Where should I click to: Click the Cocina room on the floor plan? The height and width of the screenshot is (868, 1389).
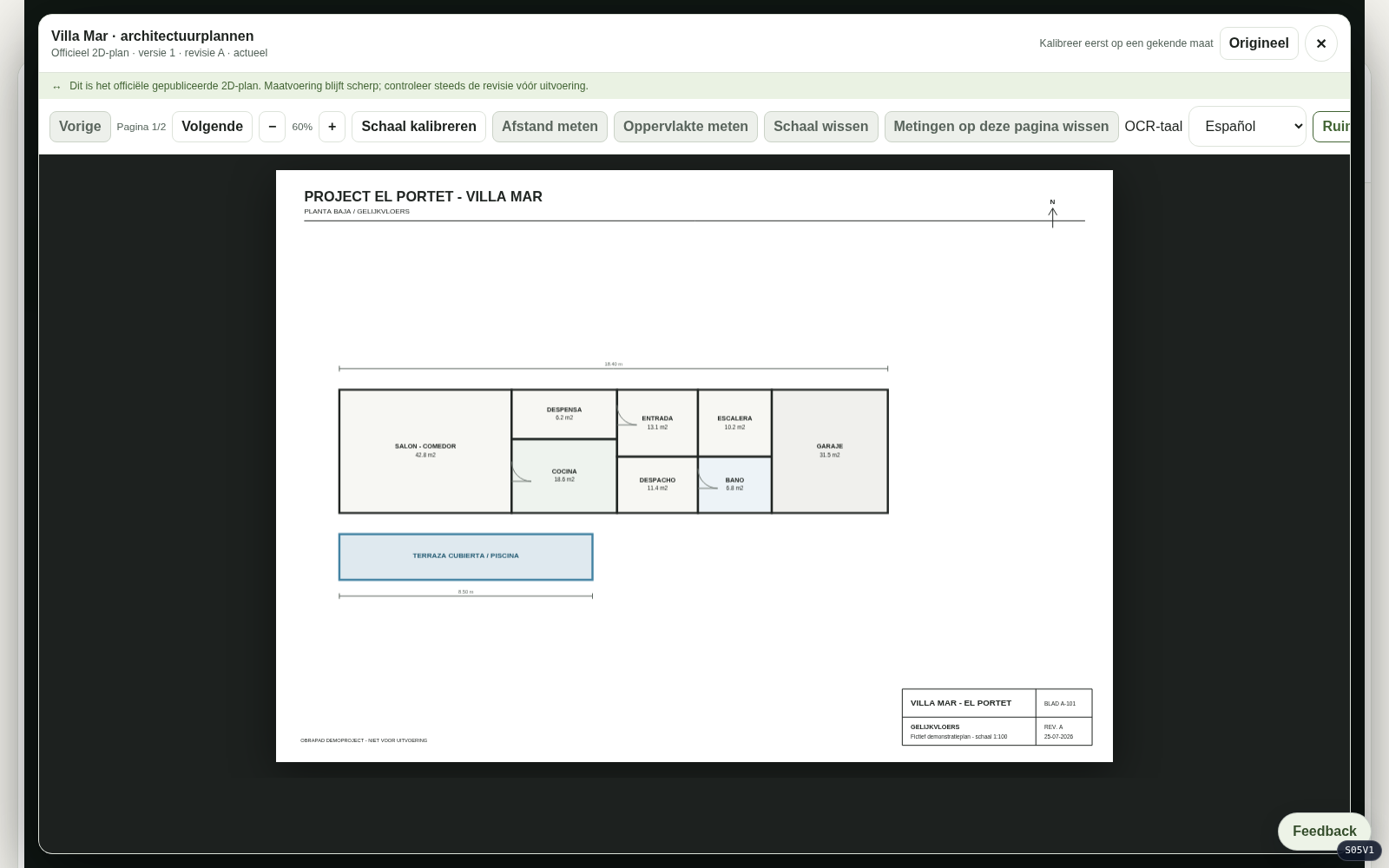click(564, 476)
